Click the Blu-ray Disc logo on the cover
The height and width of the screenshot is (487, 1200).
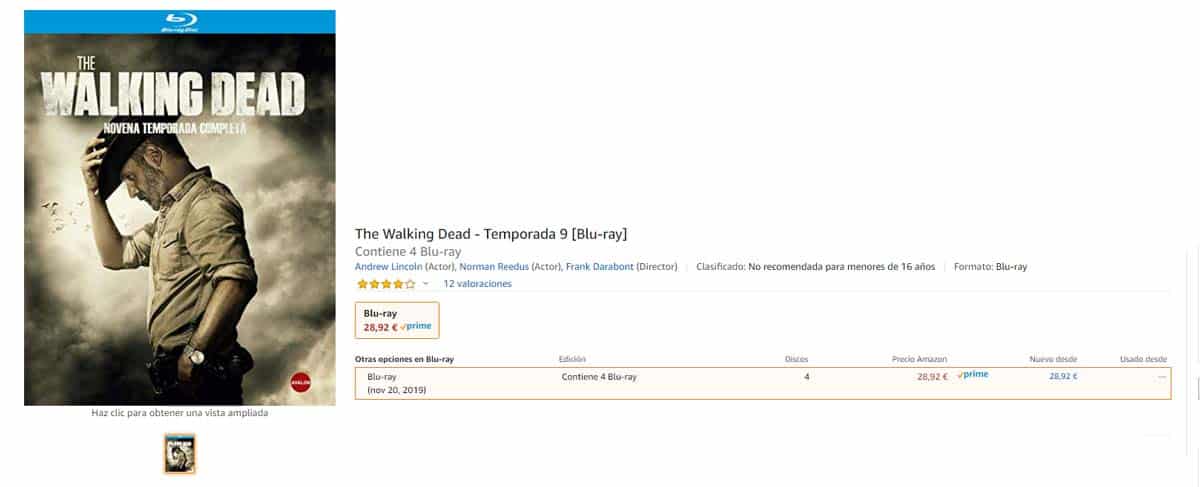click(180, 22)
